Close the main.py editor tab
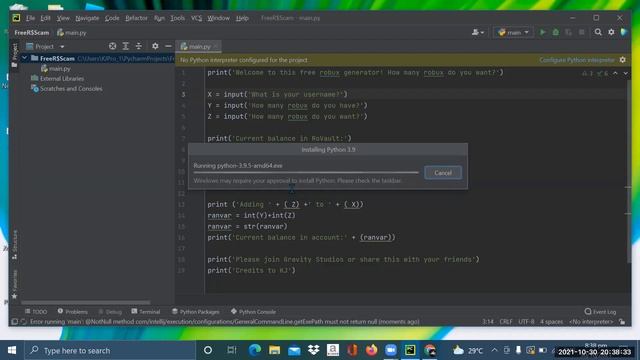The width and height of the screenshot is (640, 360). (216, 47)
